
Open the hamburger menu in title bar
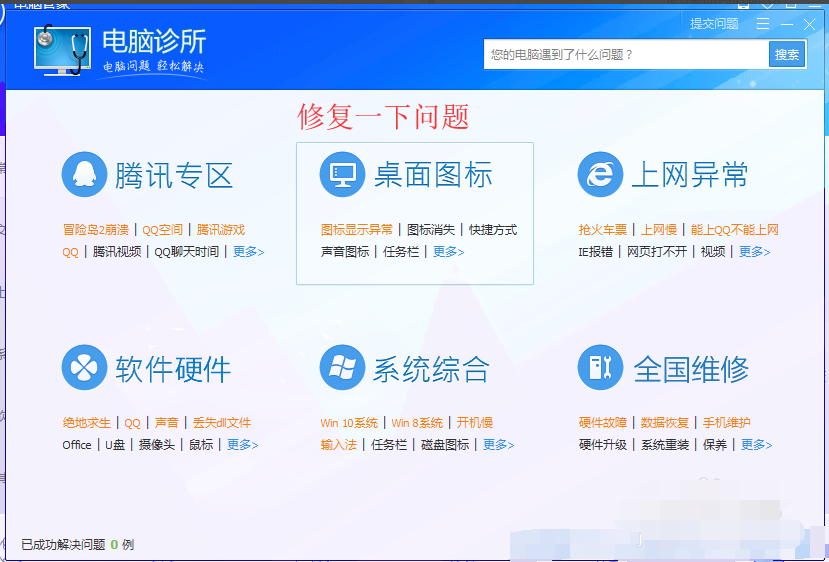pyautogui.click(x=763, y=24)
